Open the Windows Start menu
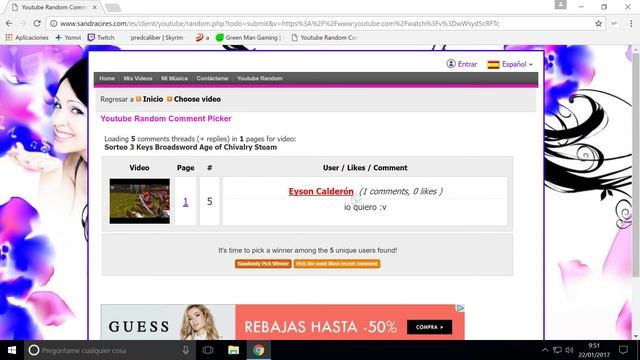This screenshot has width=640, height=360. pyautogui.click(x=12, y=350)
